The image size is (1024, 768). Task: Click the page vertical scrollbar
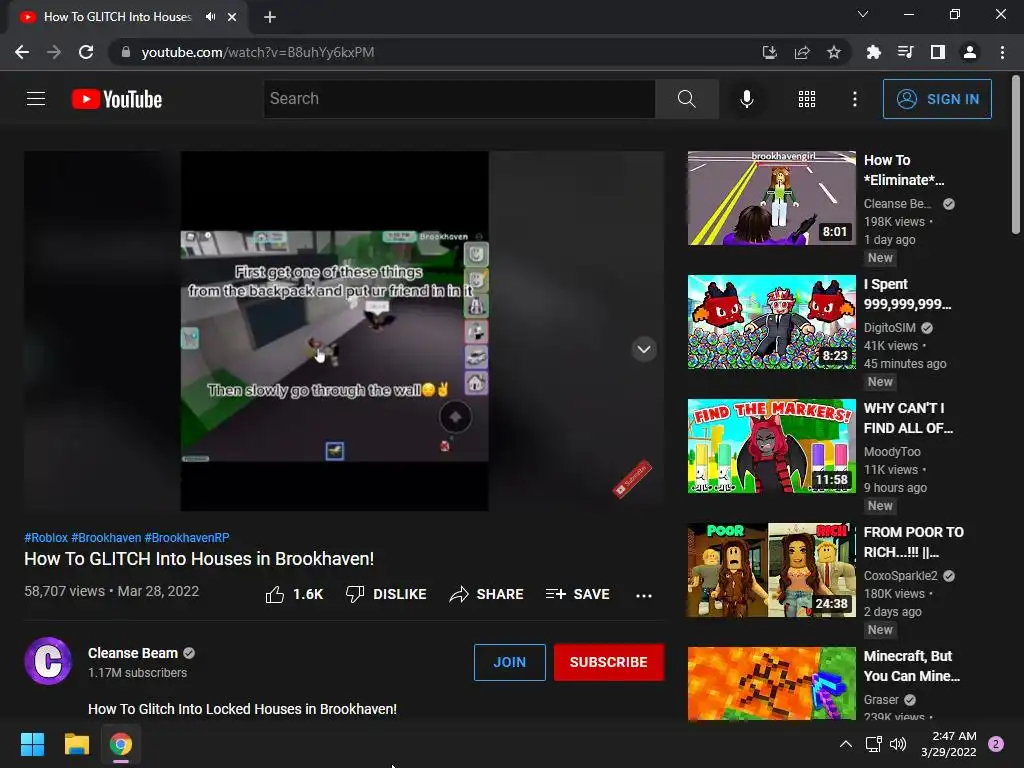pyautogui.click(x=1016, y=155)
